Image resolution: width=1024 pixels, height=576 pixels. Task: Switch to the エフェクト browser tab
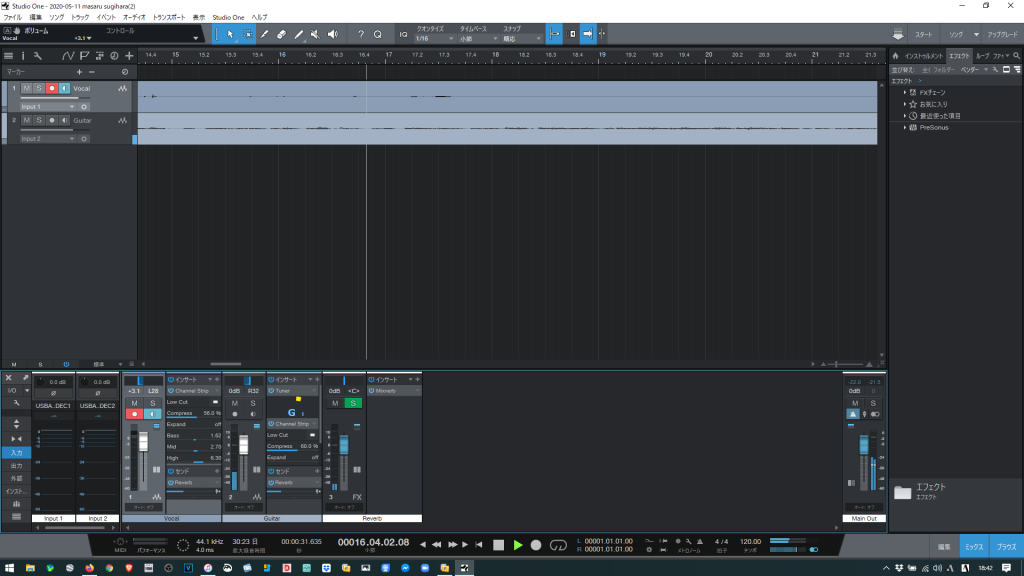[959, 56]
